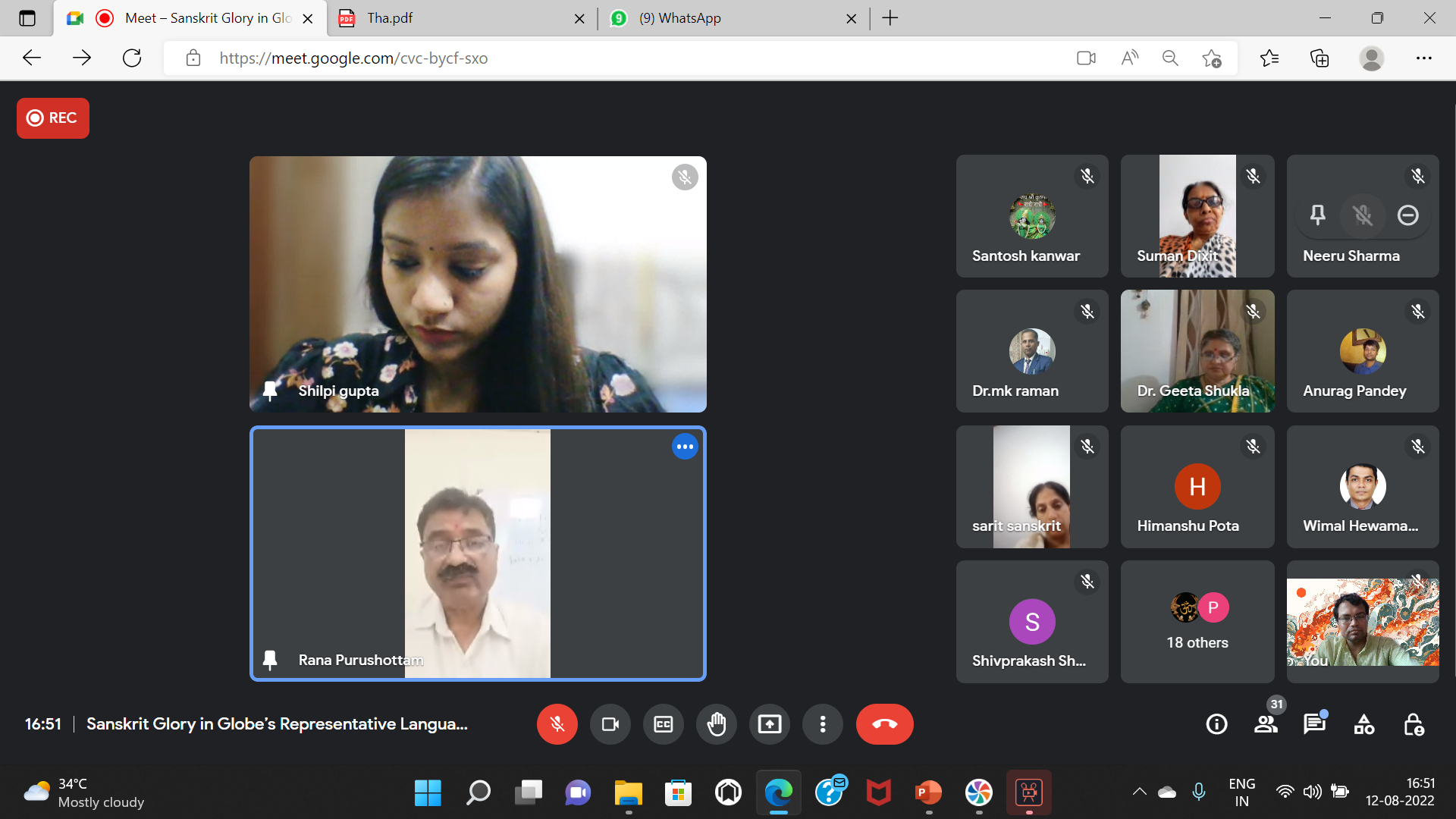
Task: Open more options three-dot menu
Action: point(822,724)
